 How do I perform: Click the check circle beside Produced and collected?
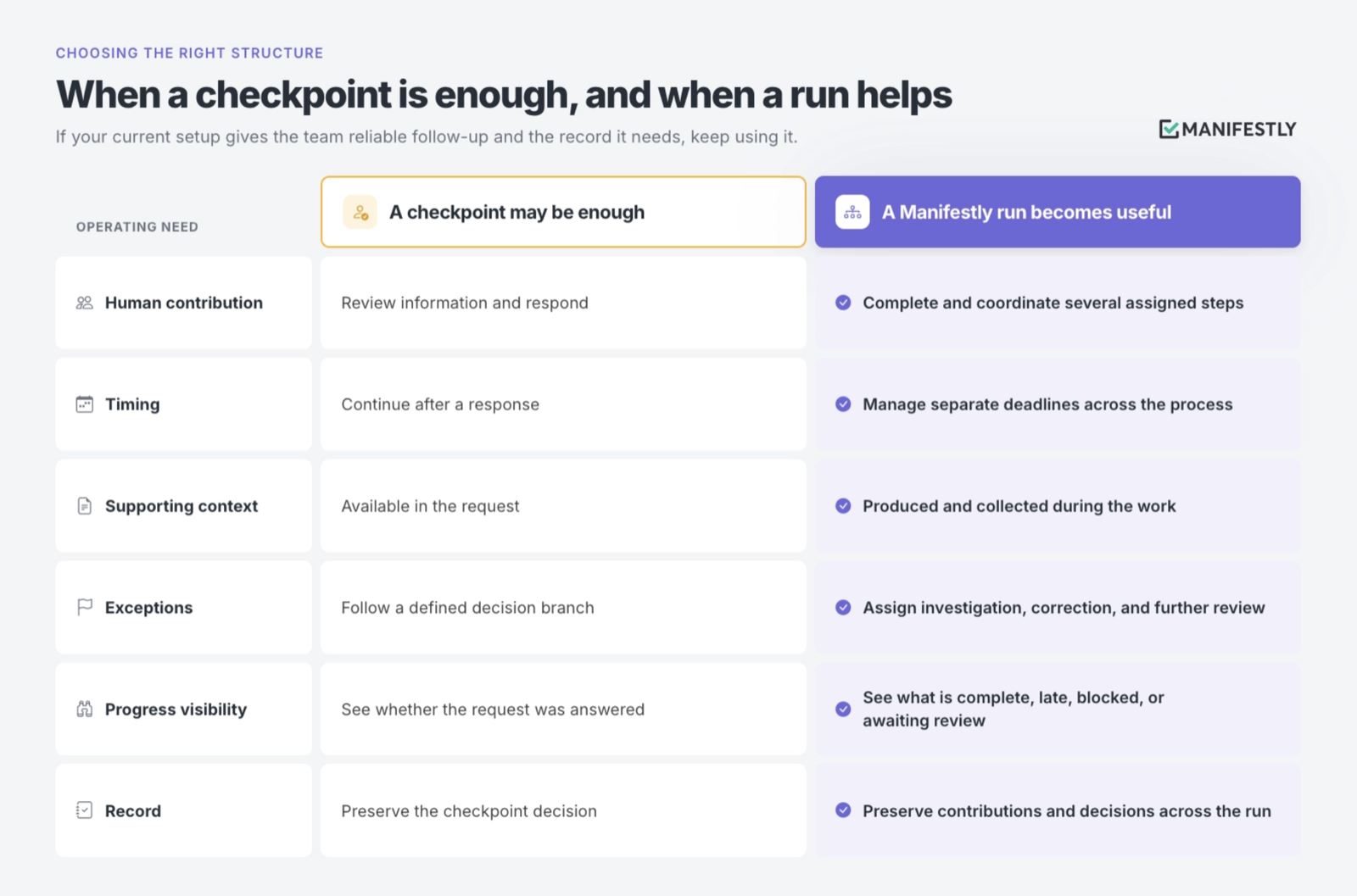coord(843,506)
